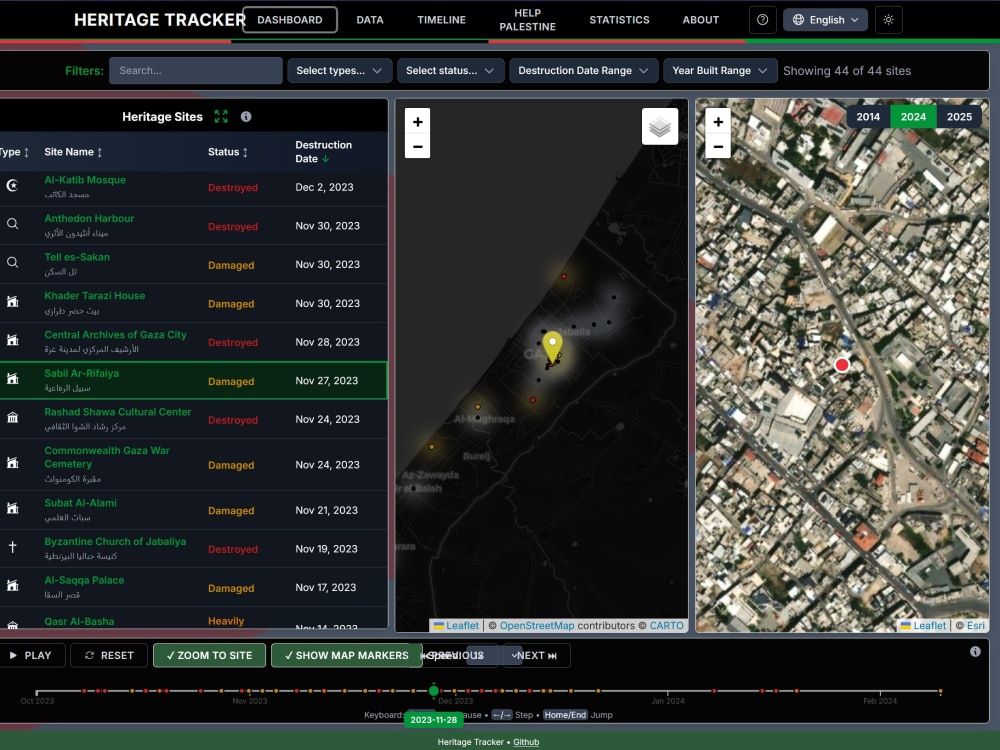Viewport: 1000px width, 750px height.
Task: Select the Sabil Ar-Rifaiya table row
Action: click(193, 381)
